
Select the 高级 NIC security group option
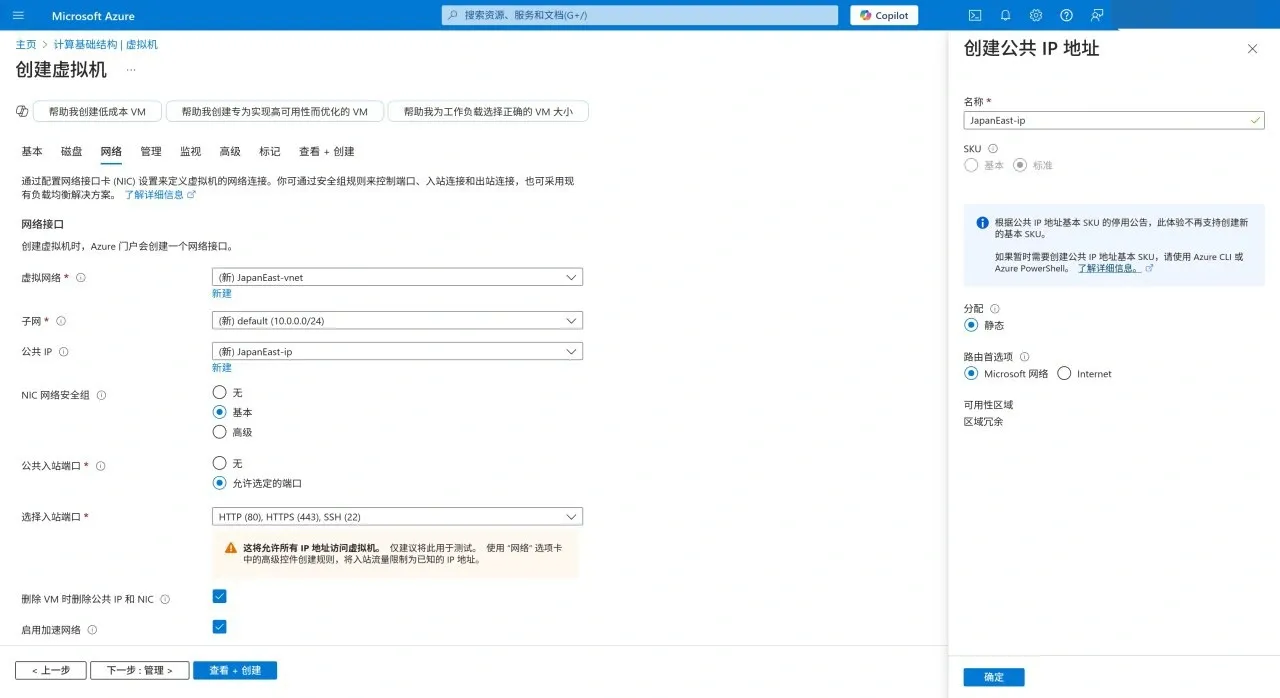coord(220,432)
